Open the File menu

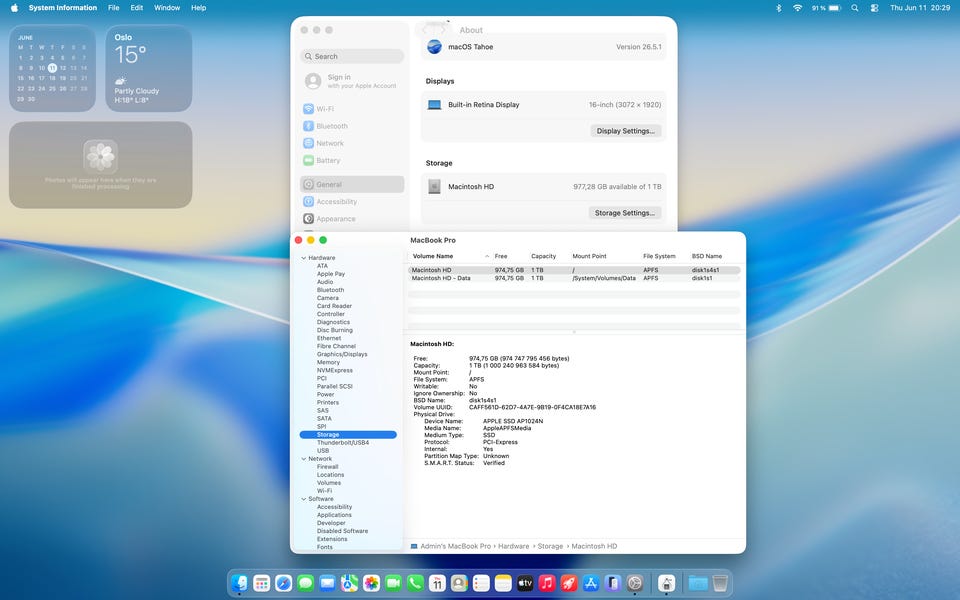point(113,8)
